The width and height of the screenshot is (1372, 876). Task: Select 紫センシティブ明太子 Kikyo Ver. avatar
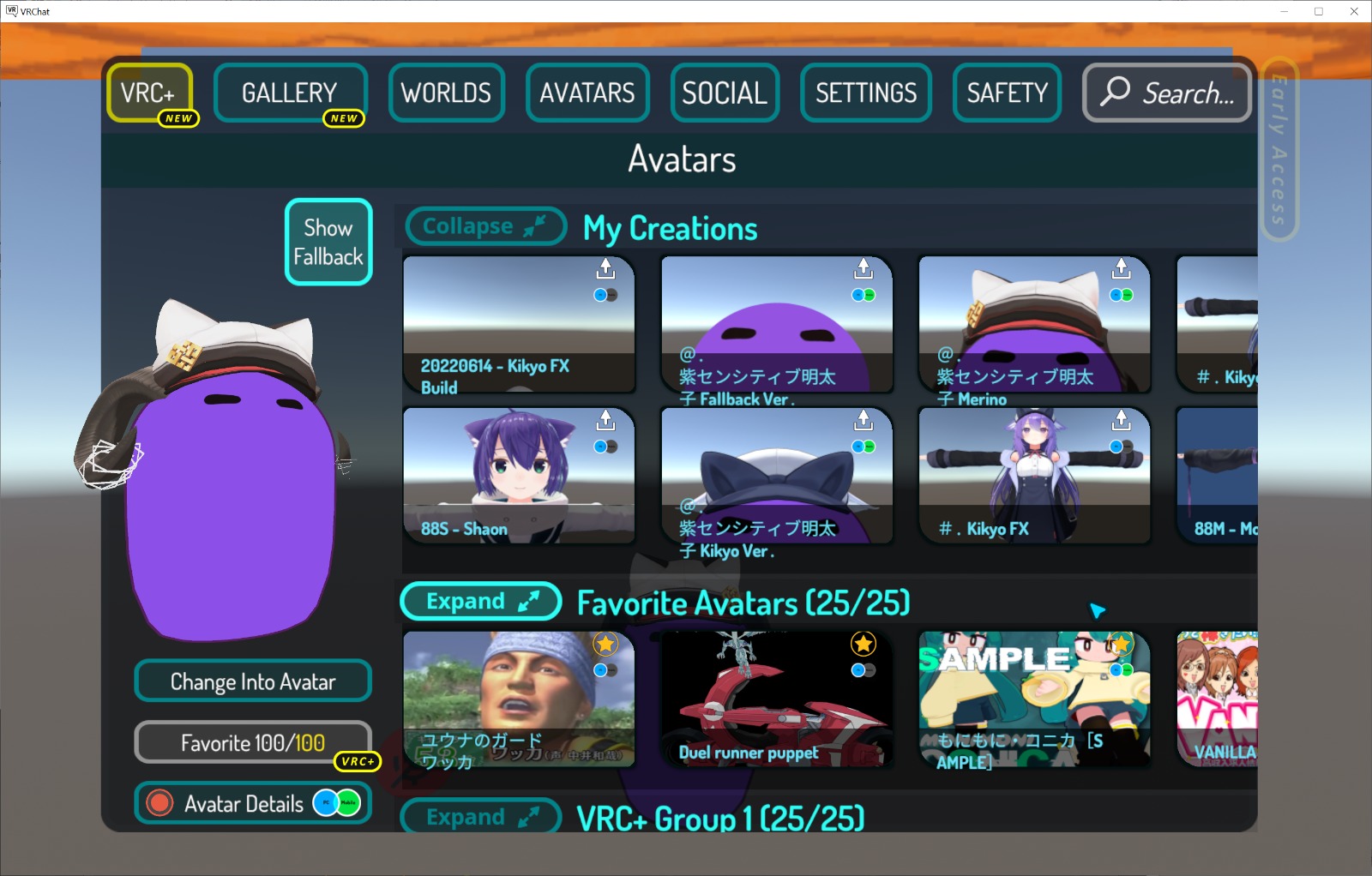point(777,476)
